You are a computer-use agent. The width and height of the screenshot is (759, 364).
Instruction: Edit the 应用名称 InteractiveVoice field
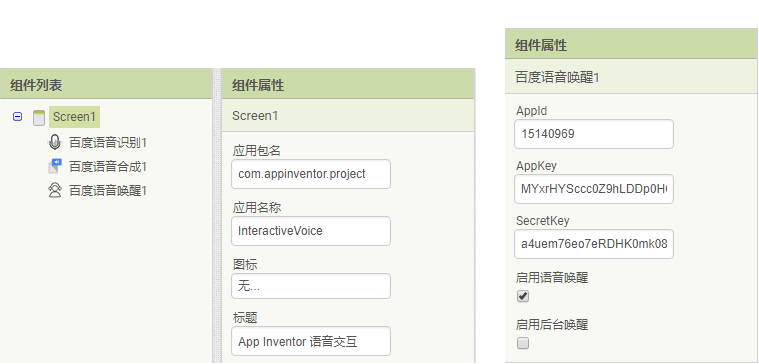tap(311, 231)
